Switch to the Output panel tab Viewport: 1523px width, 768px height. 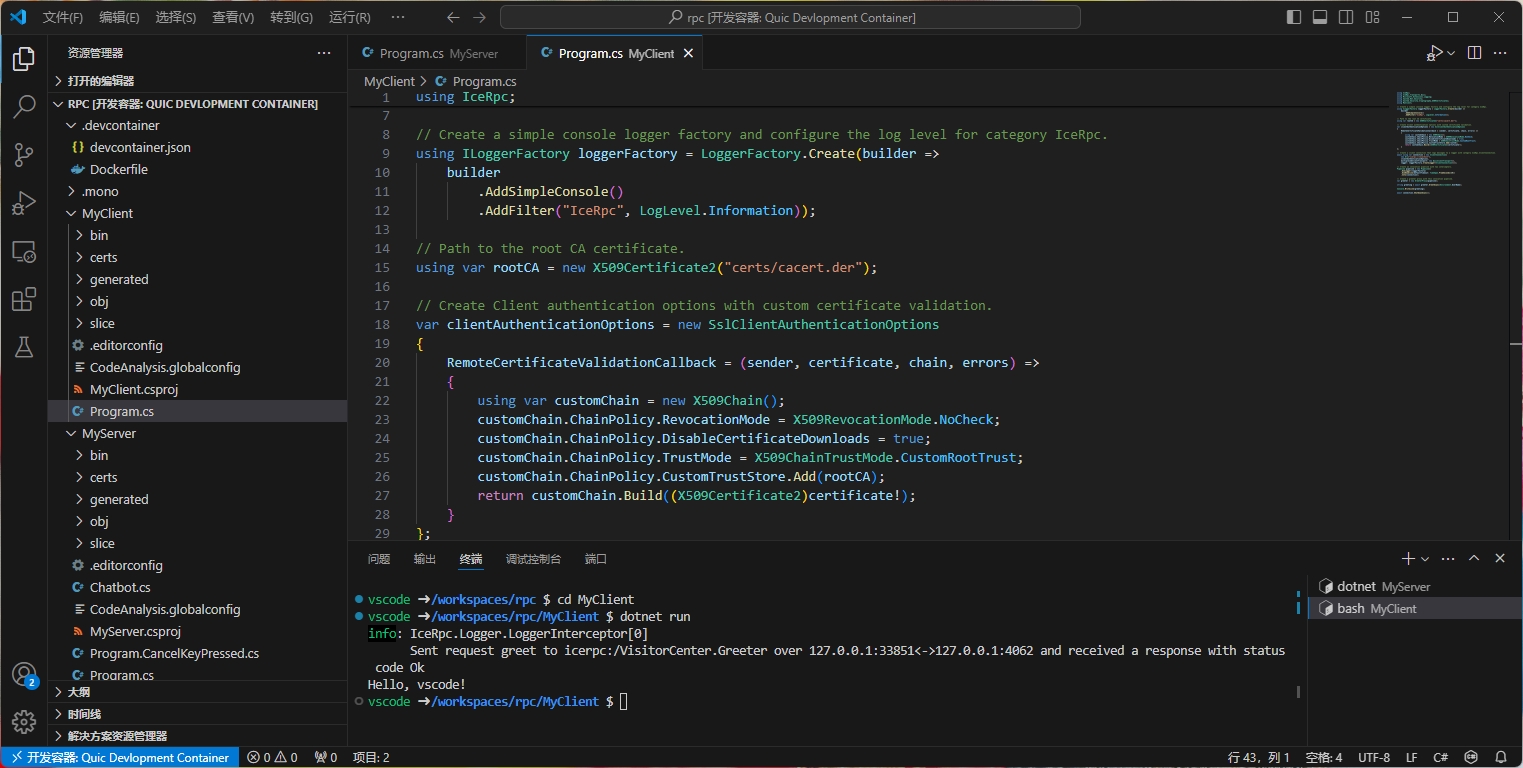tap(425, 559)
